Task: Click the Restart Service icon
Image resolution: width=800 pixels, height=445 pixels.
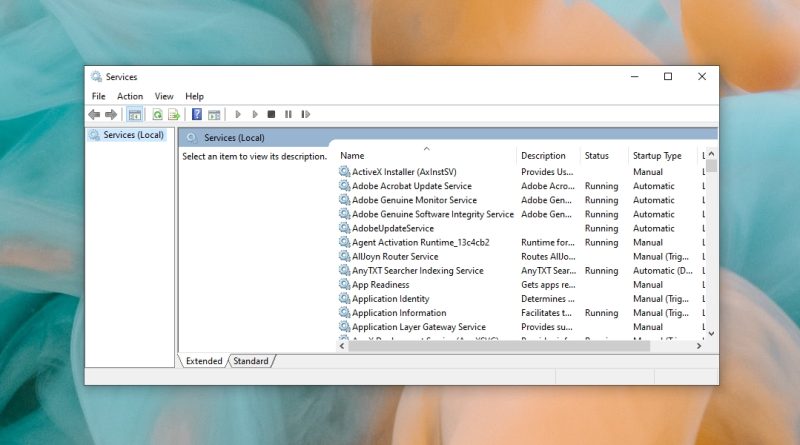Action: click(306, 114)
